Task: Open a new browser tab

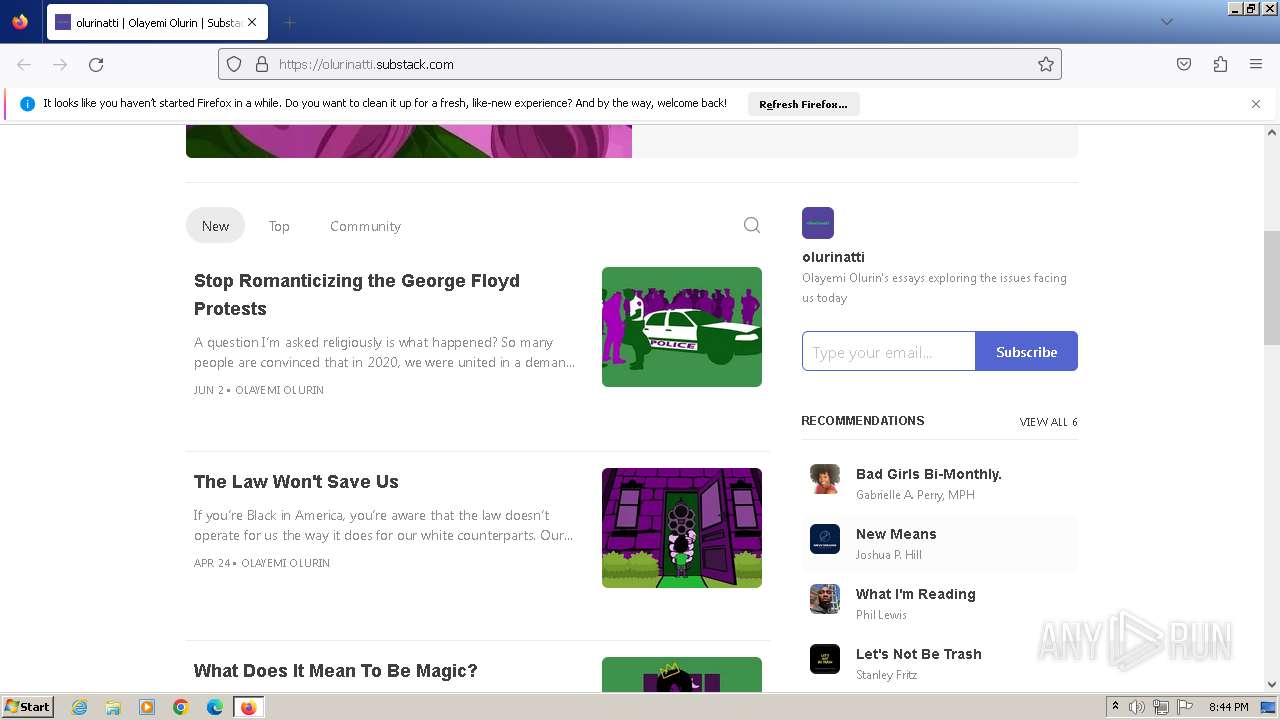Action: coord(289,22)
